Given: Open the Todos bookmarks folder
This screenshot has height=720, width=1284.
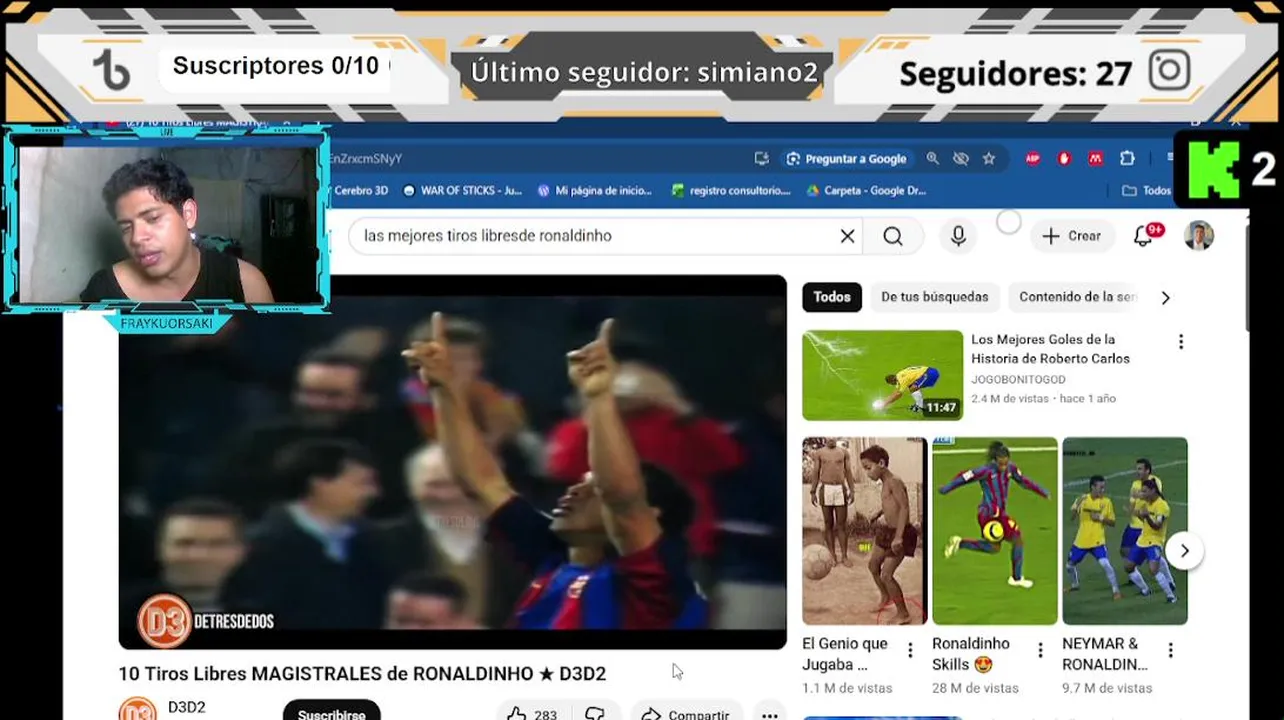Looking at the screenshot, I should (1146, 190).
